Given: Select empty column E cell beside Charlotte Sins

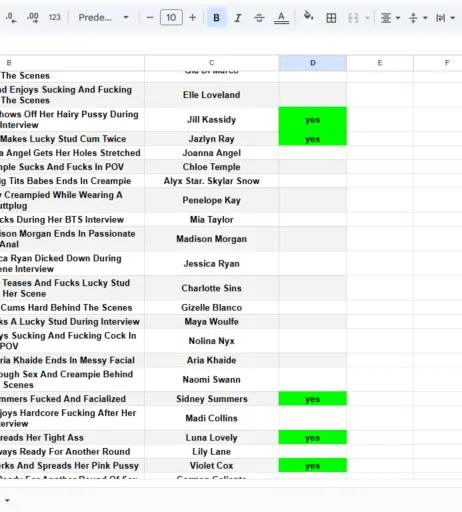Looking at the screenshot, I should click(380, 288).
